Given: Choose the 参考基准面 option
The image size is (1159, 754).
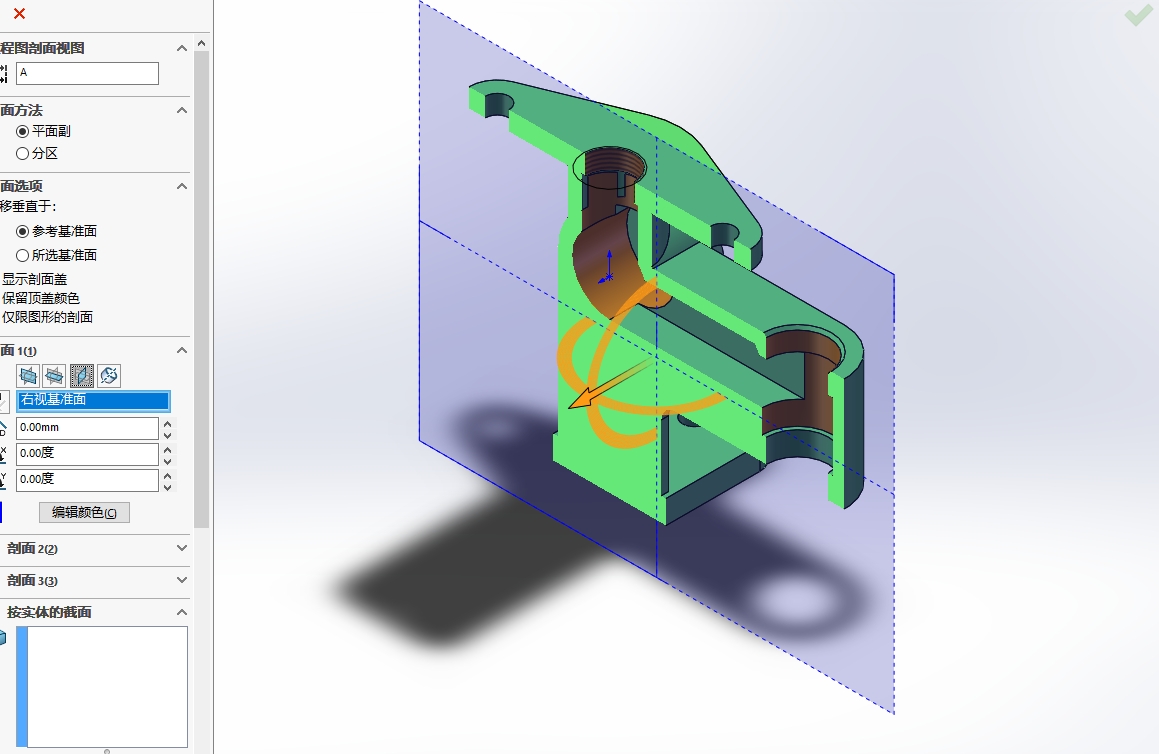Looking at the screenshot, I should [22, 231].
